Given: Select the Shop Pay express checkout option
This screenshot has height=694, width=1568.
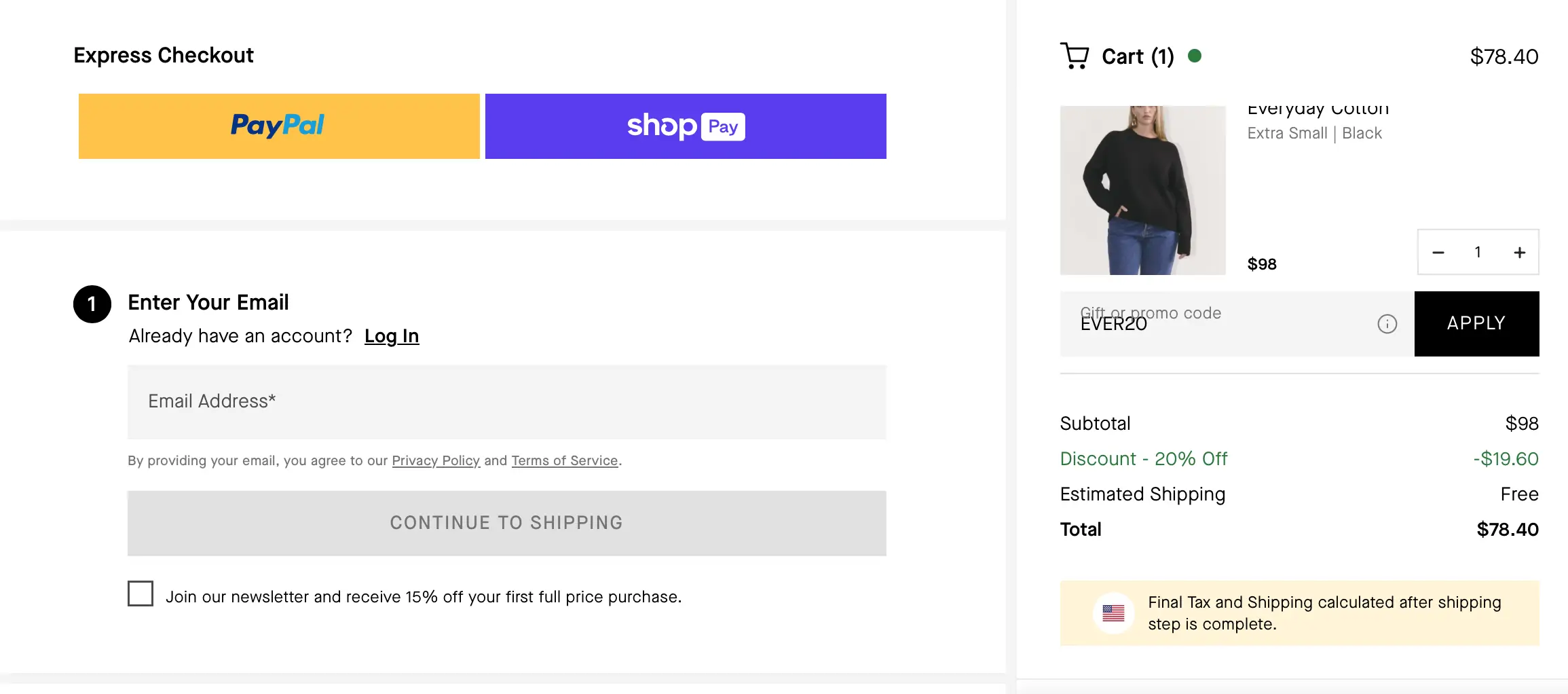Looking at the screenshot, I should tap(686, 126).
